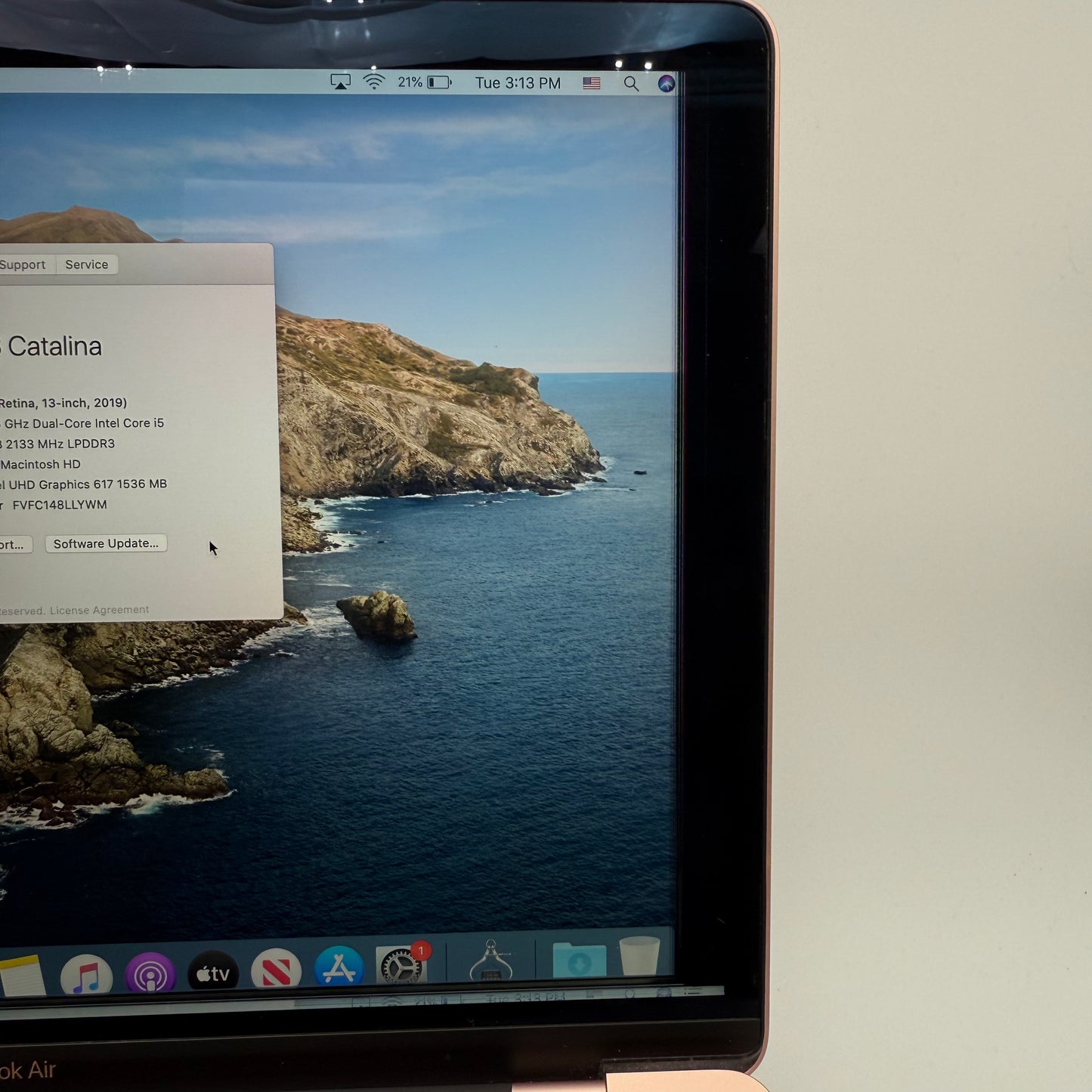Open the System Information caliper icon
This screenshot has width=1092, height=1092.
pyautogui.click(x=490, y=961)
